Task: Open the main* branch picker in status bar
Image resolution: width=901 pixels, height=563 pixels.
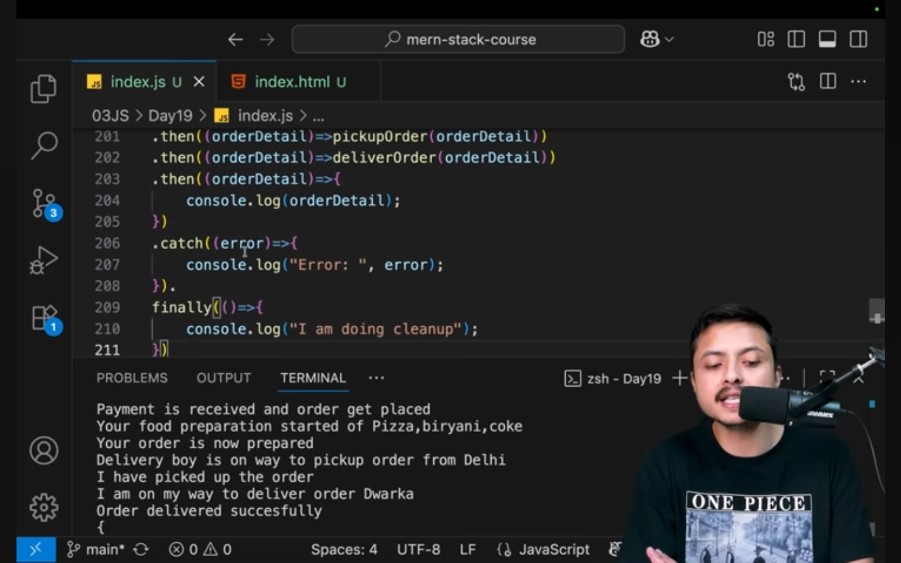Action: pos(95,550)
